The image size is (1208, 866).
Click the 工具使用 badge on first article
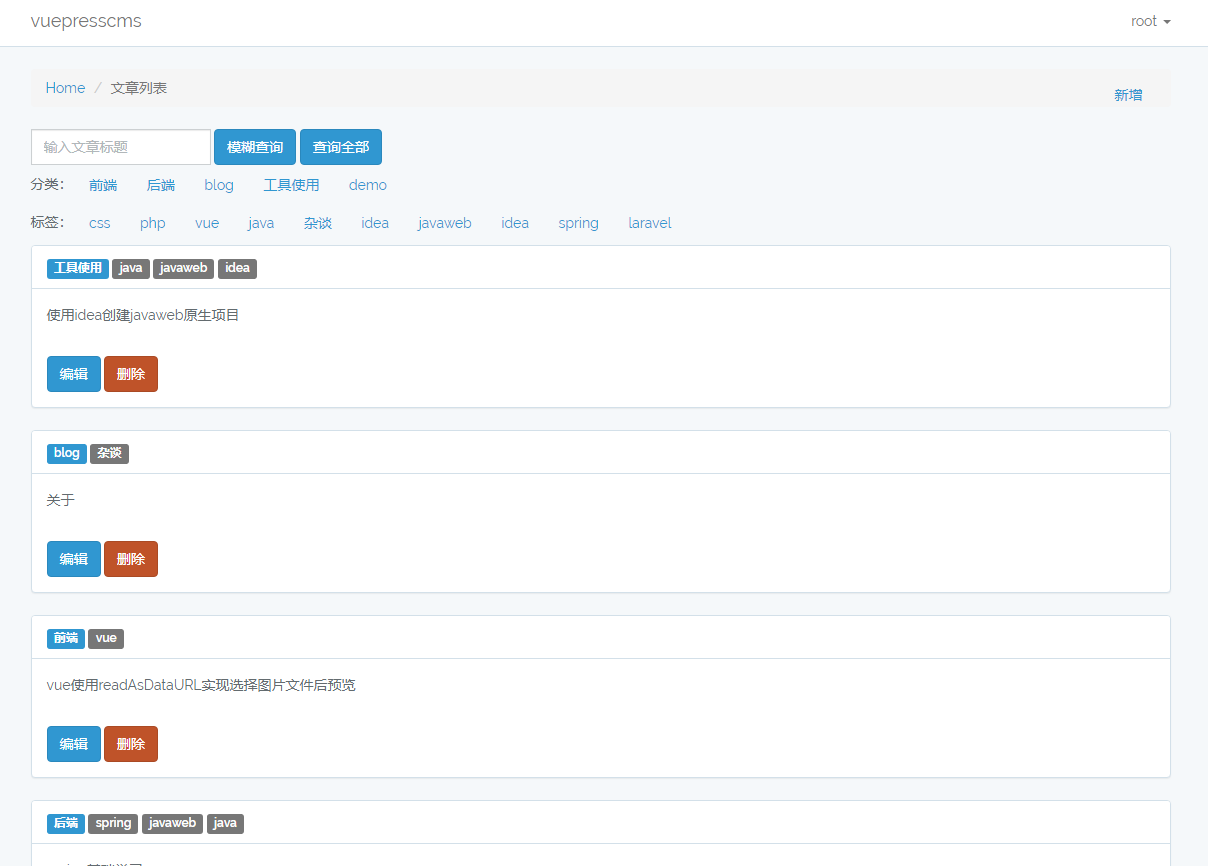pyautogui.click(x=78, y=268)
